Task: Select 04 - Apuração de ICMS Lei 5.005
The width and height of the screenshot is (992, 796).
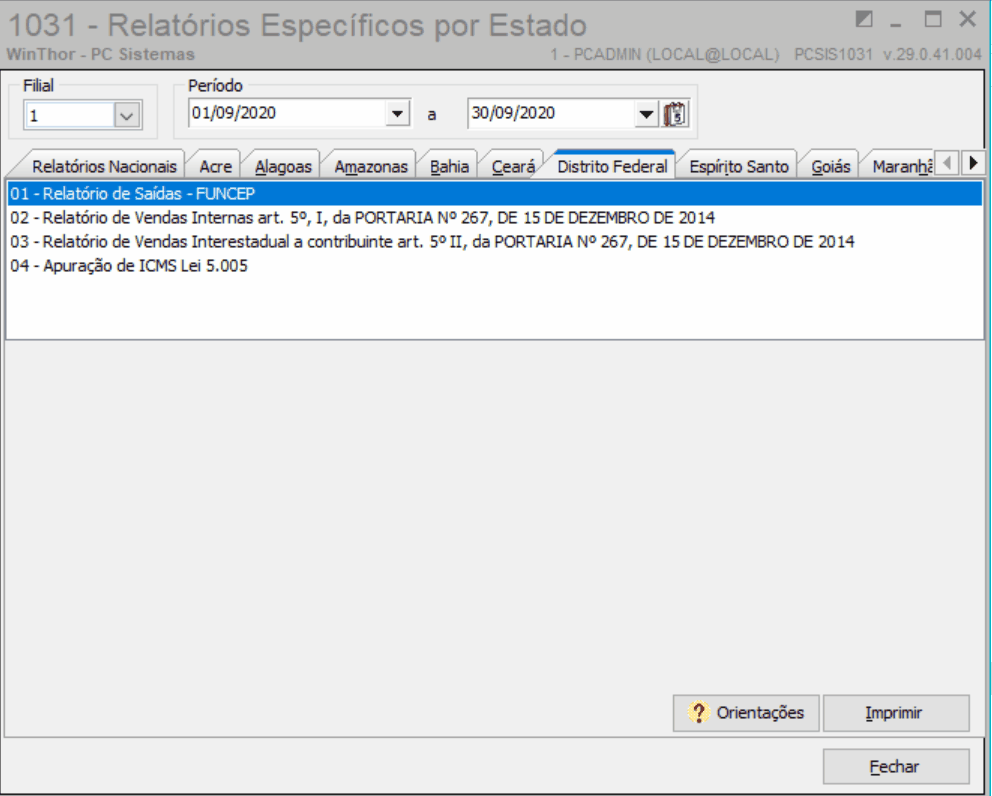Action: pyautogui.click(x=495, y=266)
